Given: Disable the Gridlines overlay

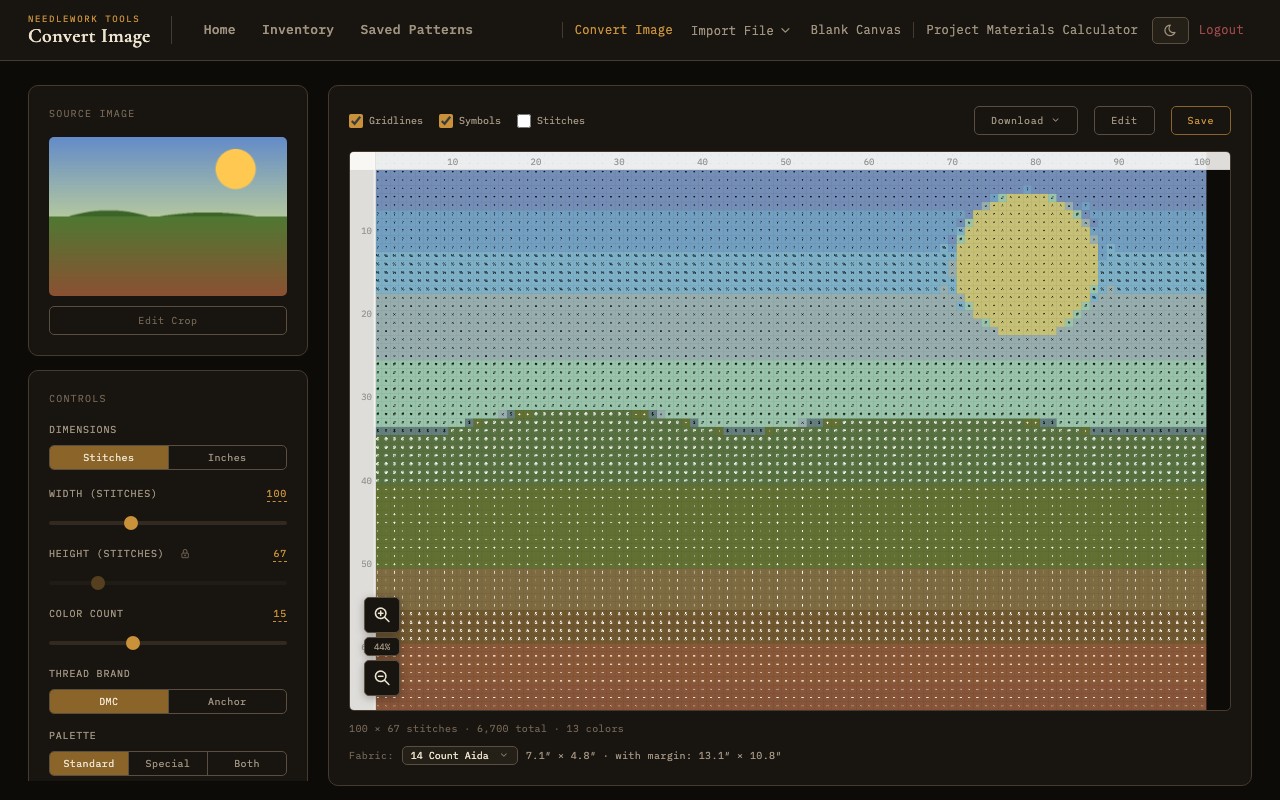Looking at the screenshot, I should point(356,120).
